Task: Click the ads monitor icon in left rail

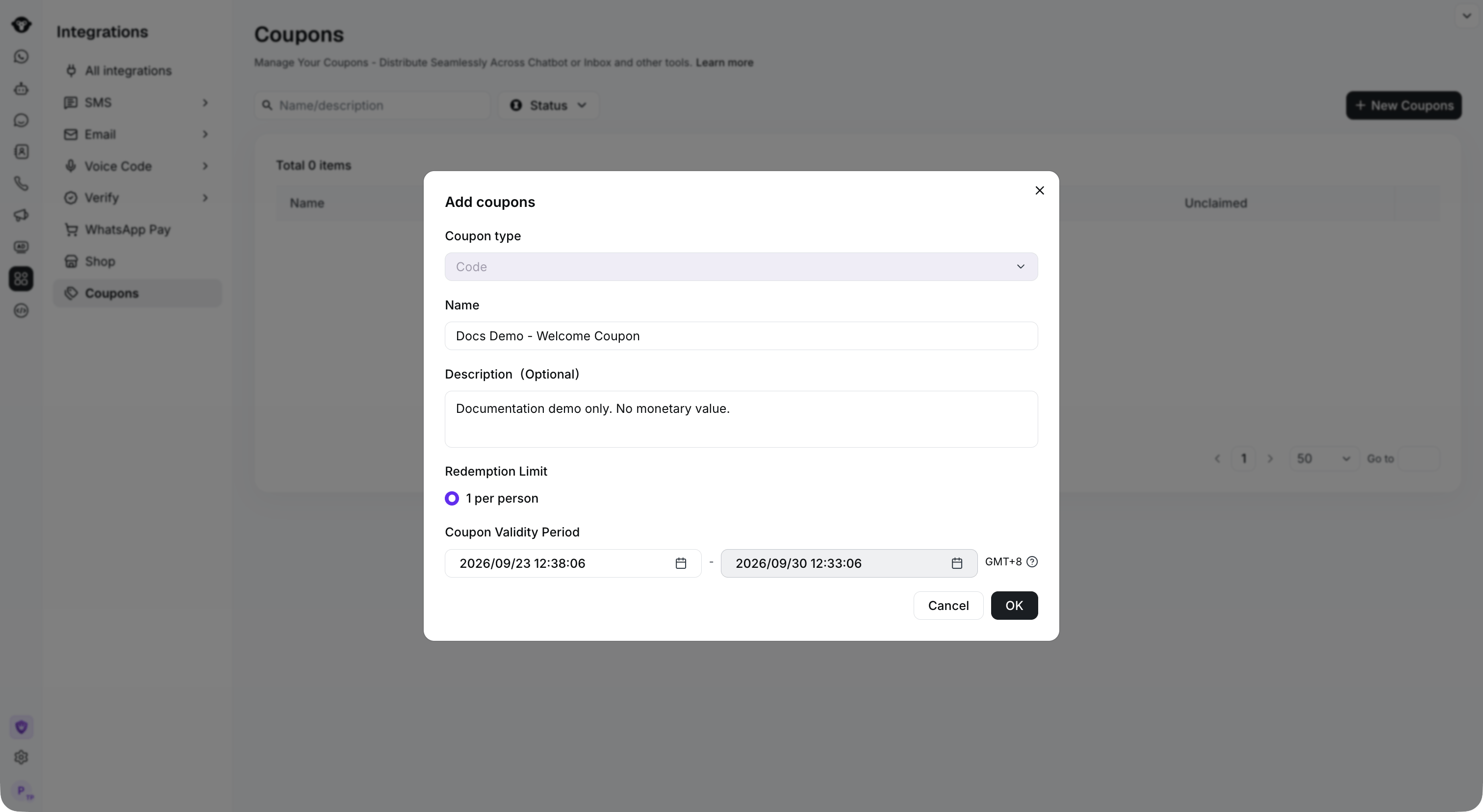Action: [21, 247]
